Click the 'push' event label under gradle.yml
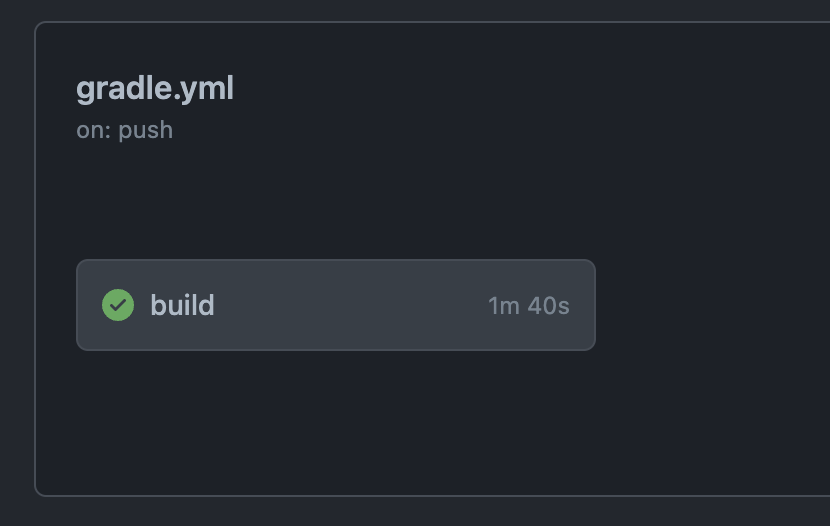Image resolution: width=830 pixels, height=526 pixels. click(146, 130)
